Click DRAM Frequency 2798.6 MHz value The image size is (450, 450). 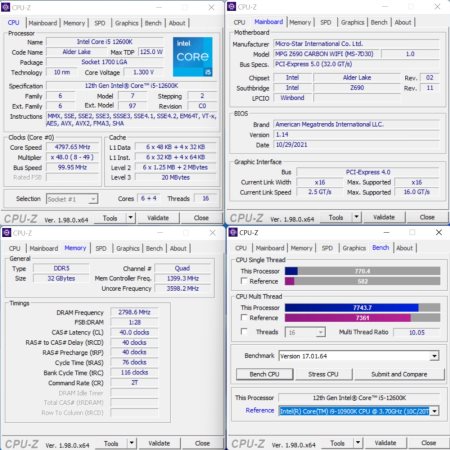pyautogui.click(x=134, y=312)
